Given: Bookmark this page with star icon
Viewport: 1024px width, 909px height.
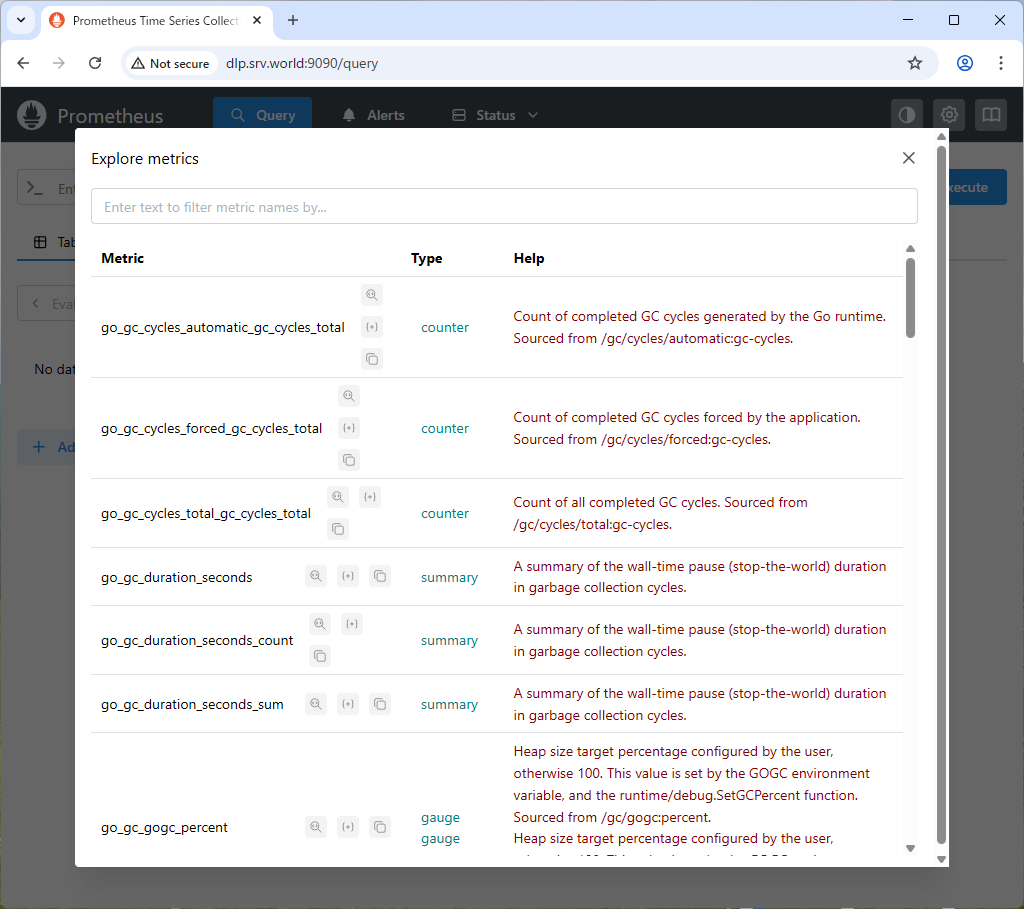Looking at the screenshot, I should tap(915, 63).
